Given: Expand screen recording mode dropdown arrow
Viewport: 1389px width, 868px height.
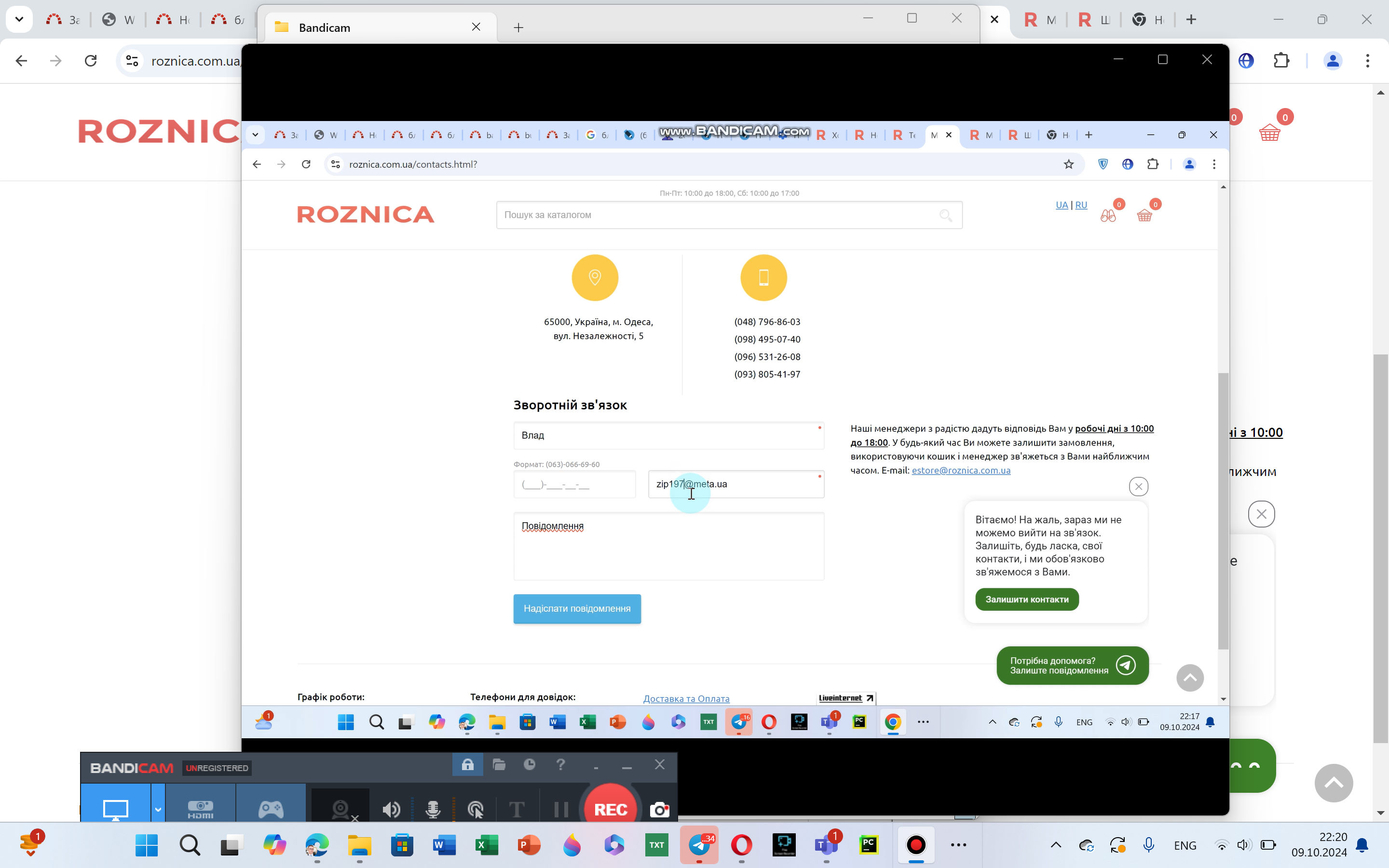Looking at the screenshot, I should pyautogui.click(x=158, y=810).
